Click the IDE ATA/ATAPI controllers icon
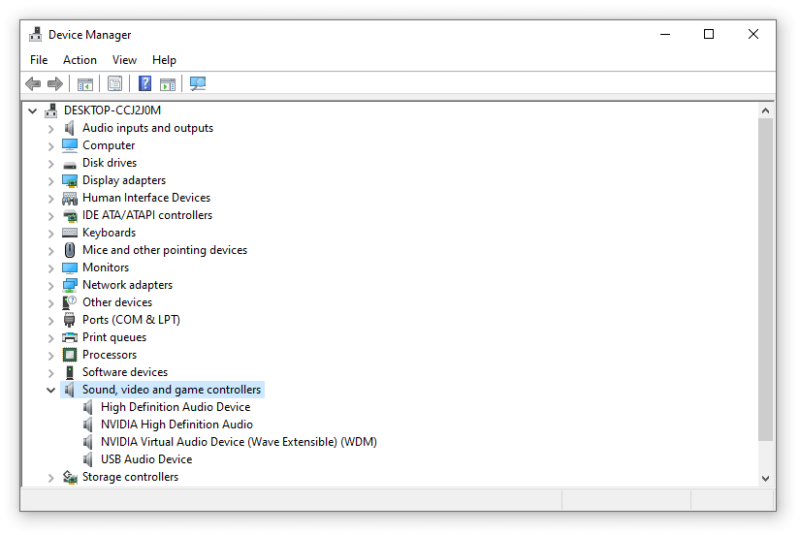The image size is (800, 535). (69, 215)
